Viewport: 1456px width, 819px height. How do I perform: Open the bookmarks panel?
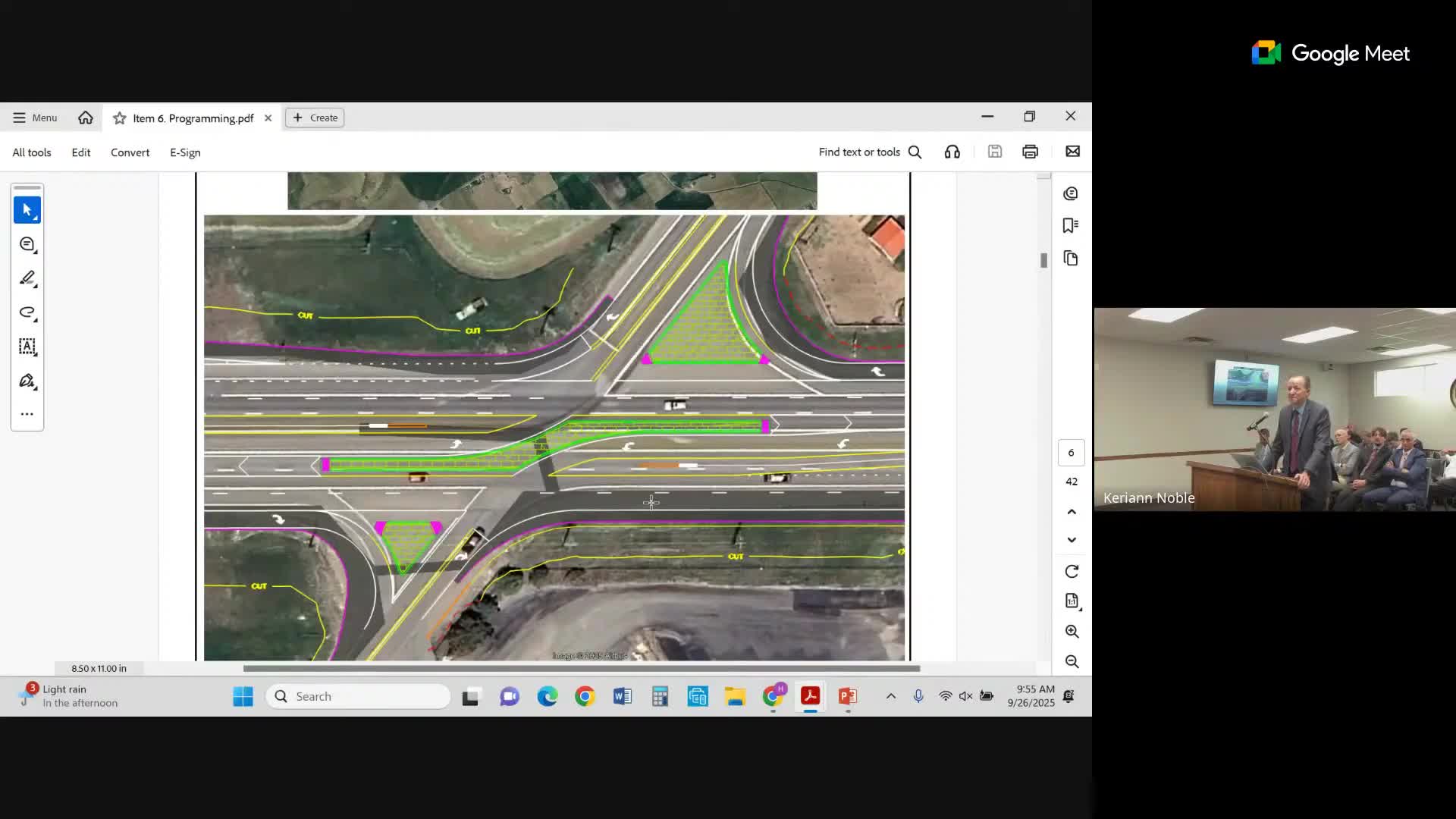tap(1071, 226)
